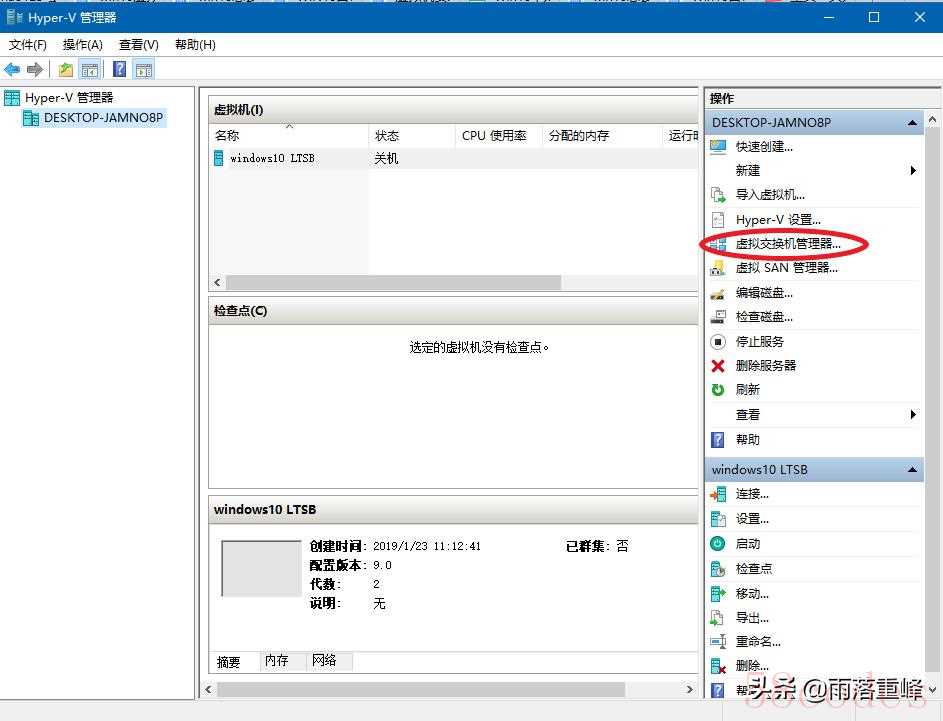The image size is (943, 721).
Task: Switch to the 内存 tab
Action: 277,660
